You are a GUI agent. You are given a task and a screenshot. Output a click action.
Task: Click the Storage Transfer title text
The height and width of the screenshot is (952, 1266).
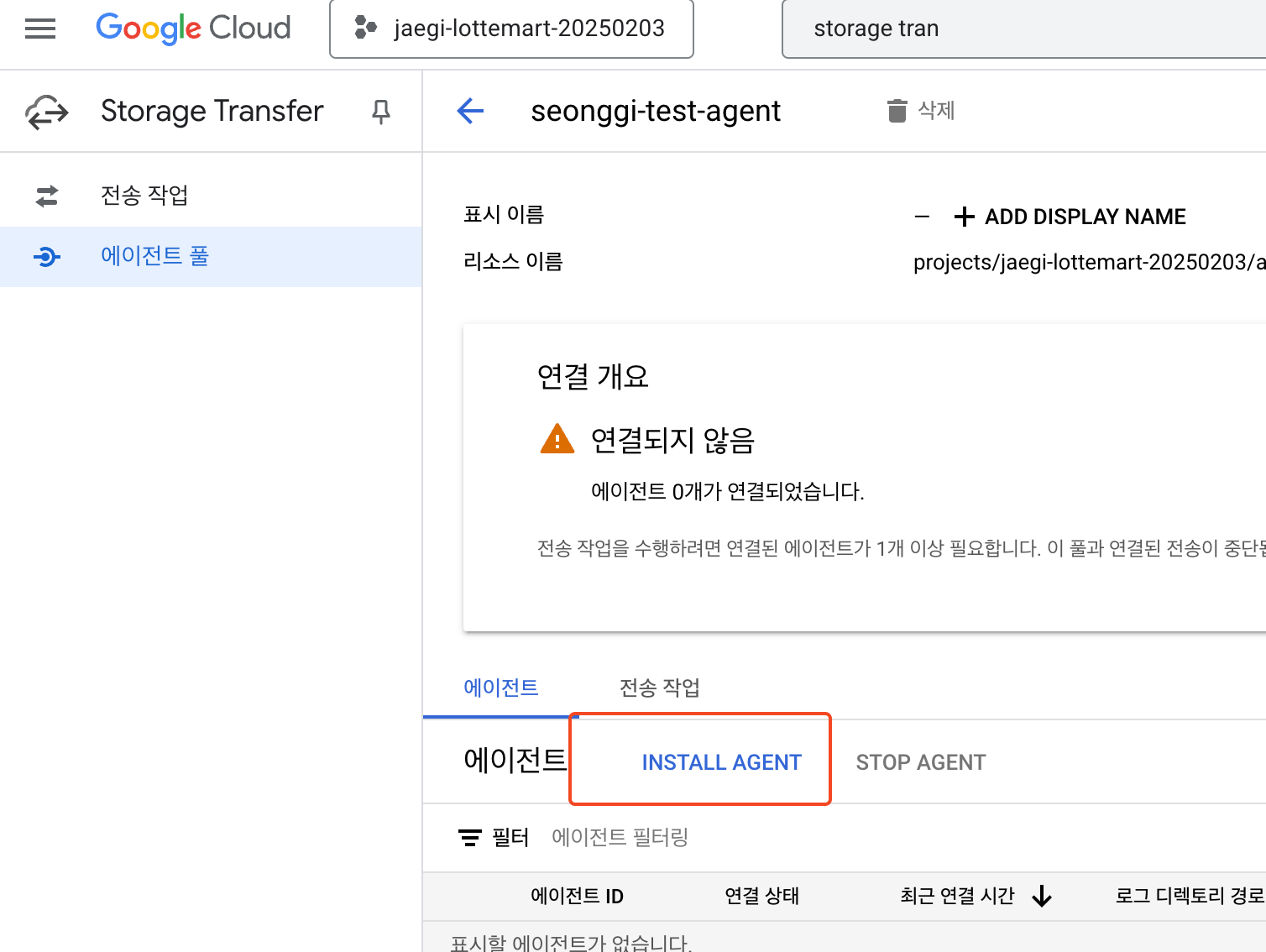tap(212, 111)
